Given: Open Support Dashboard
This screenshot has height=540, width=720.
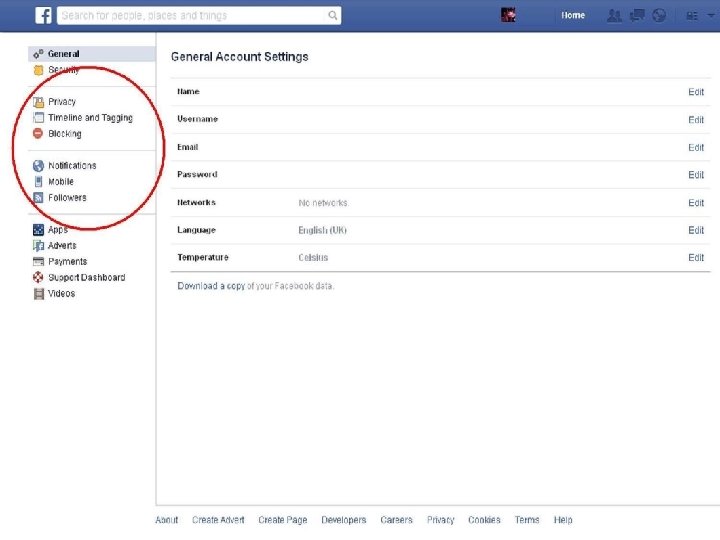Looking at the screenshot, I should 86,277.
